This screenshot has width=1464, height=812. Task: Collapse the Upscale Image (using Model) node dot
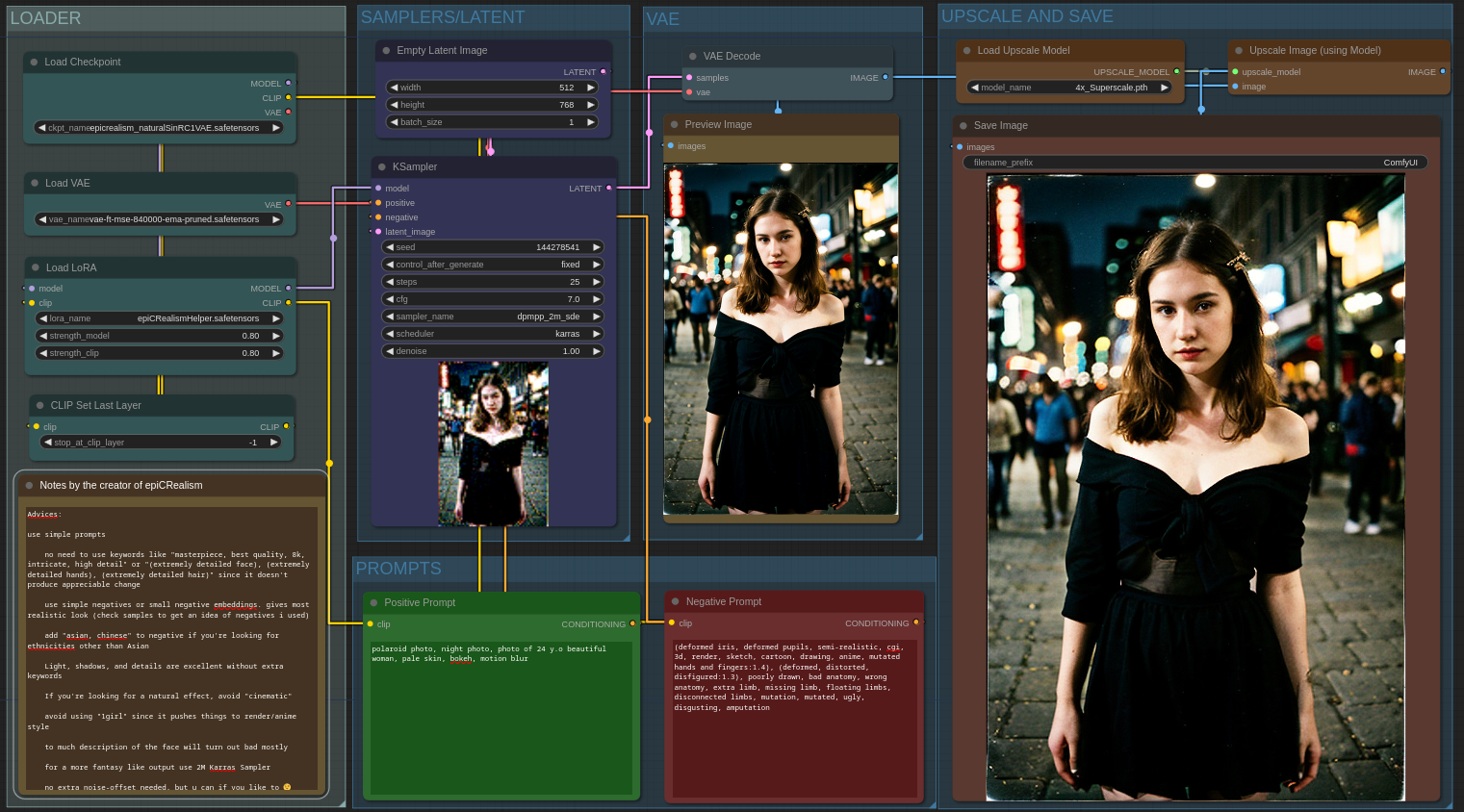coord(1239,50)
